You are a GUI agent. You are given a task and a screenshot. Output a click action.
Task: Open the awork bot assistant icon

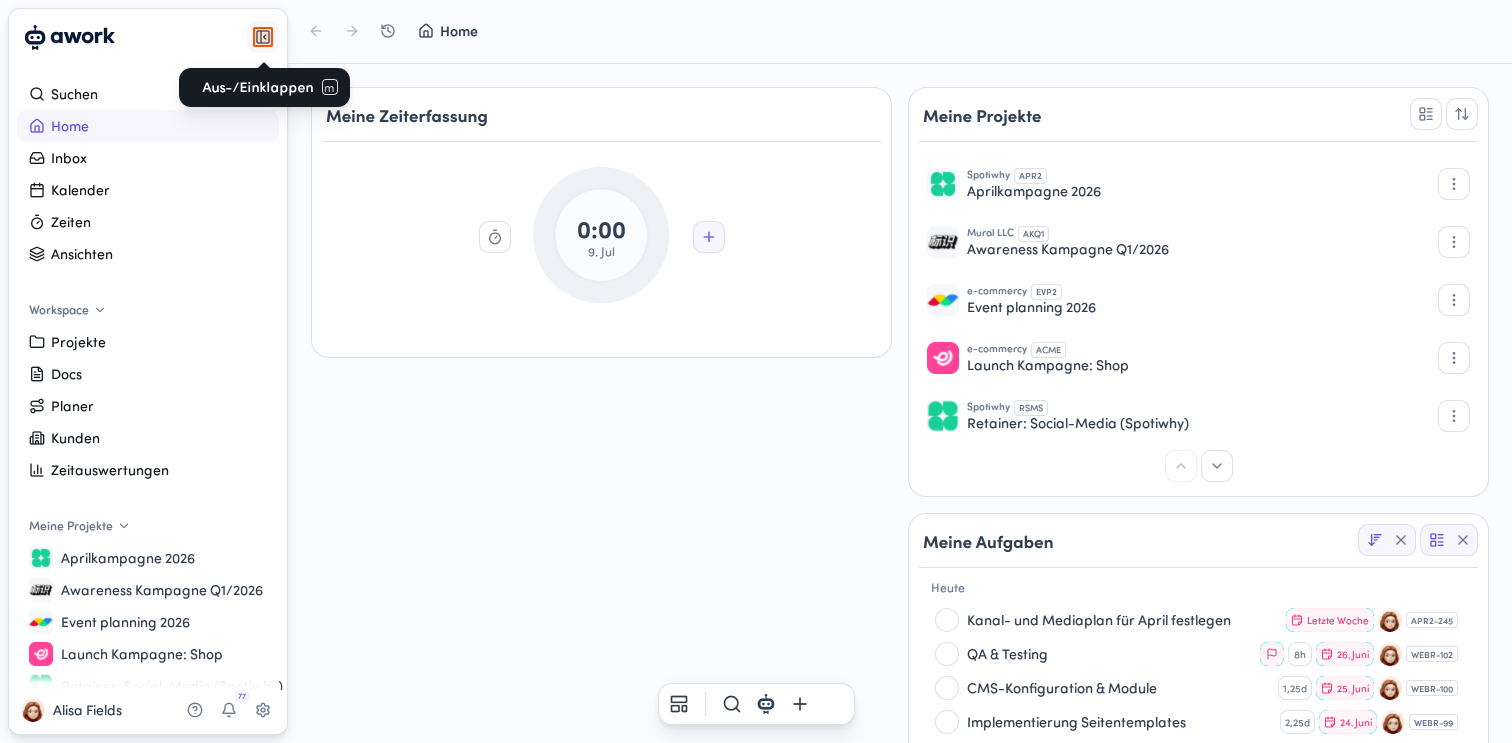[766, 704]
